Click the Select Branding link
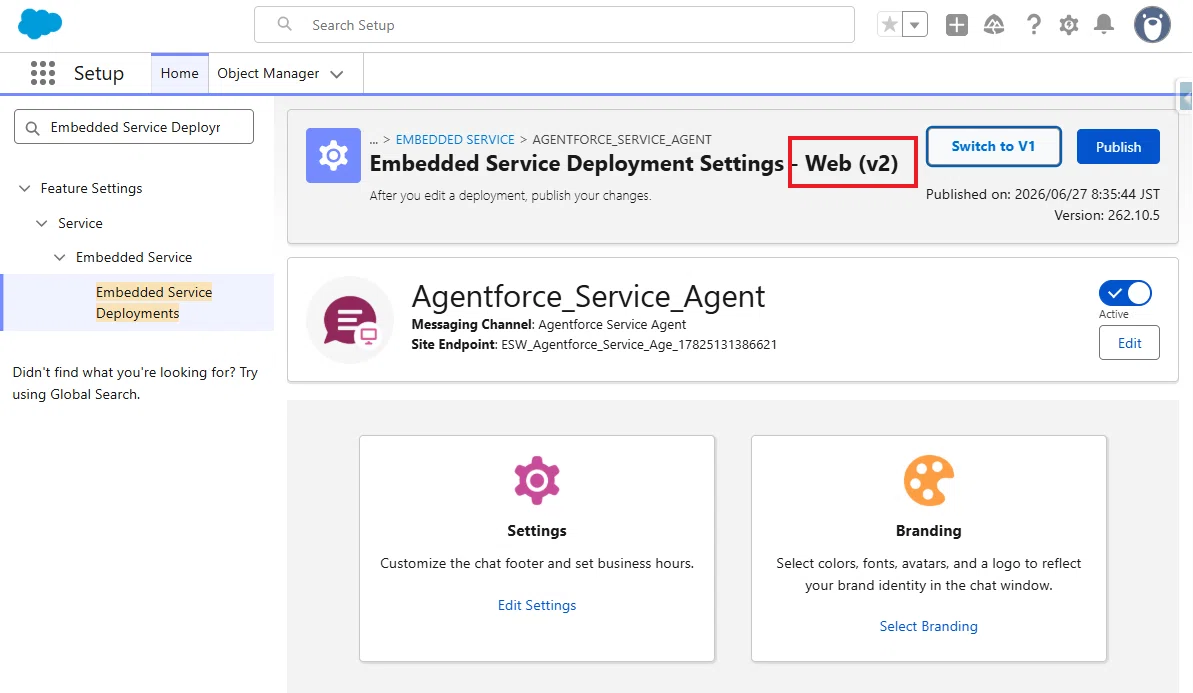The height and width of the screenshot is (693, 1193). (x=928, y=626)
